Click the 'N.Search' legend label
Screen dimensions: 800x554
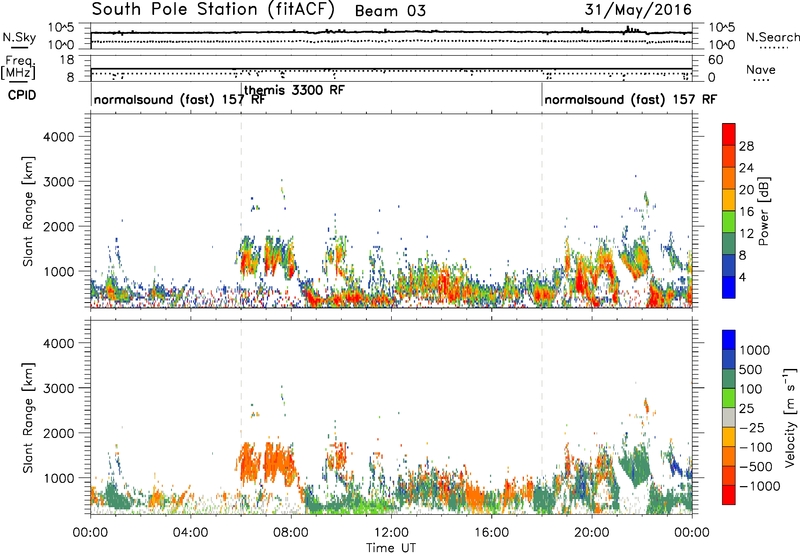[x=772, y=37]
